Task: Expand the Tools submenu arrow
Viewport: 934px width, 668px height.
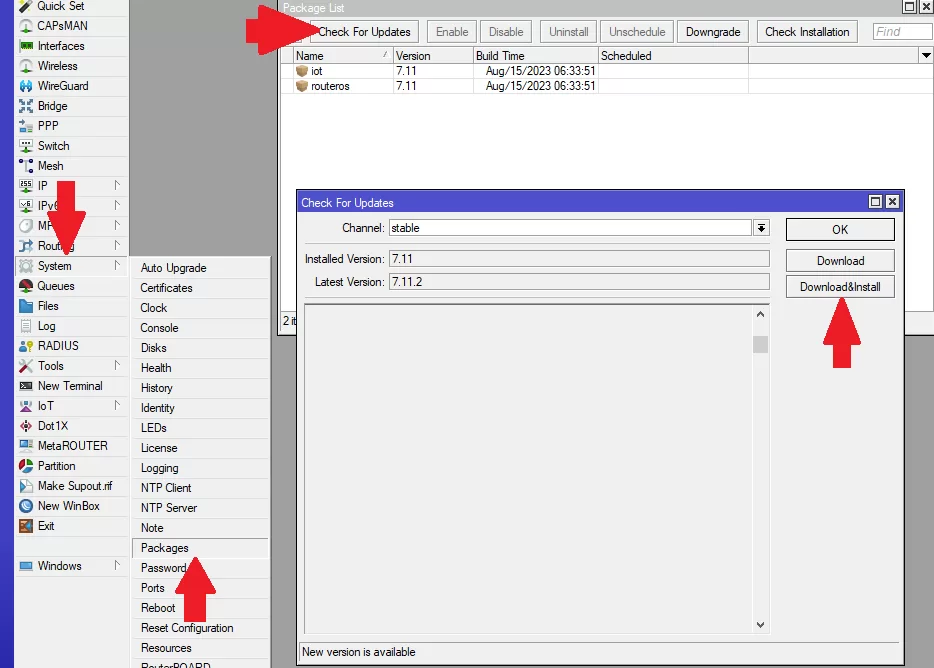Action: pos(117,365)
